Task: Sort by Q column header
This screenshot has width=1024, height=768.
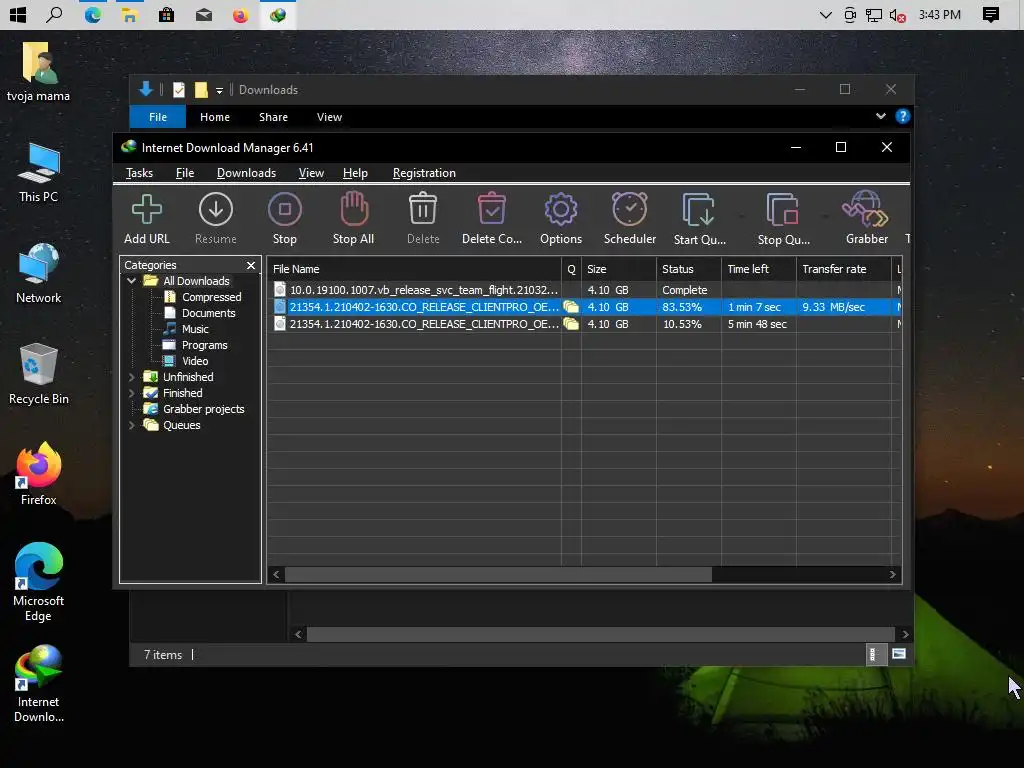Action: click(x=571, y=269)
